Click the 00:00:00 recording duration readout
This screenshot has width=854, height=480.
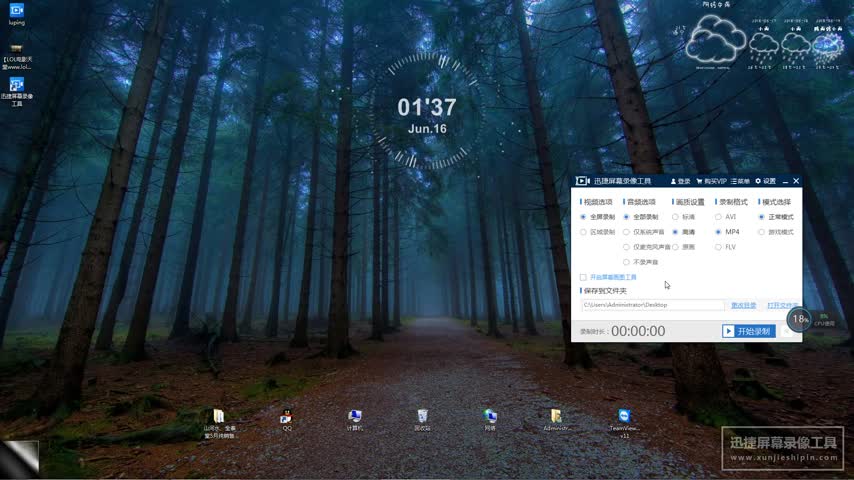[x=638, y=331]
